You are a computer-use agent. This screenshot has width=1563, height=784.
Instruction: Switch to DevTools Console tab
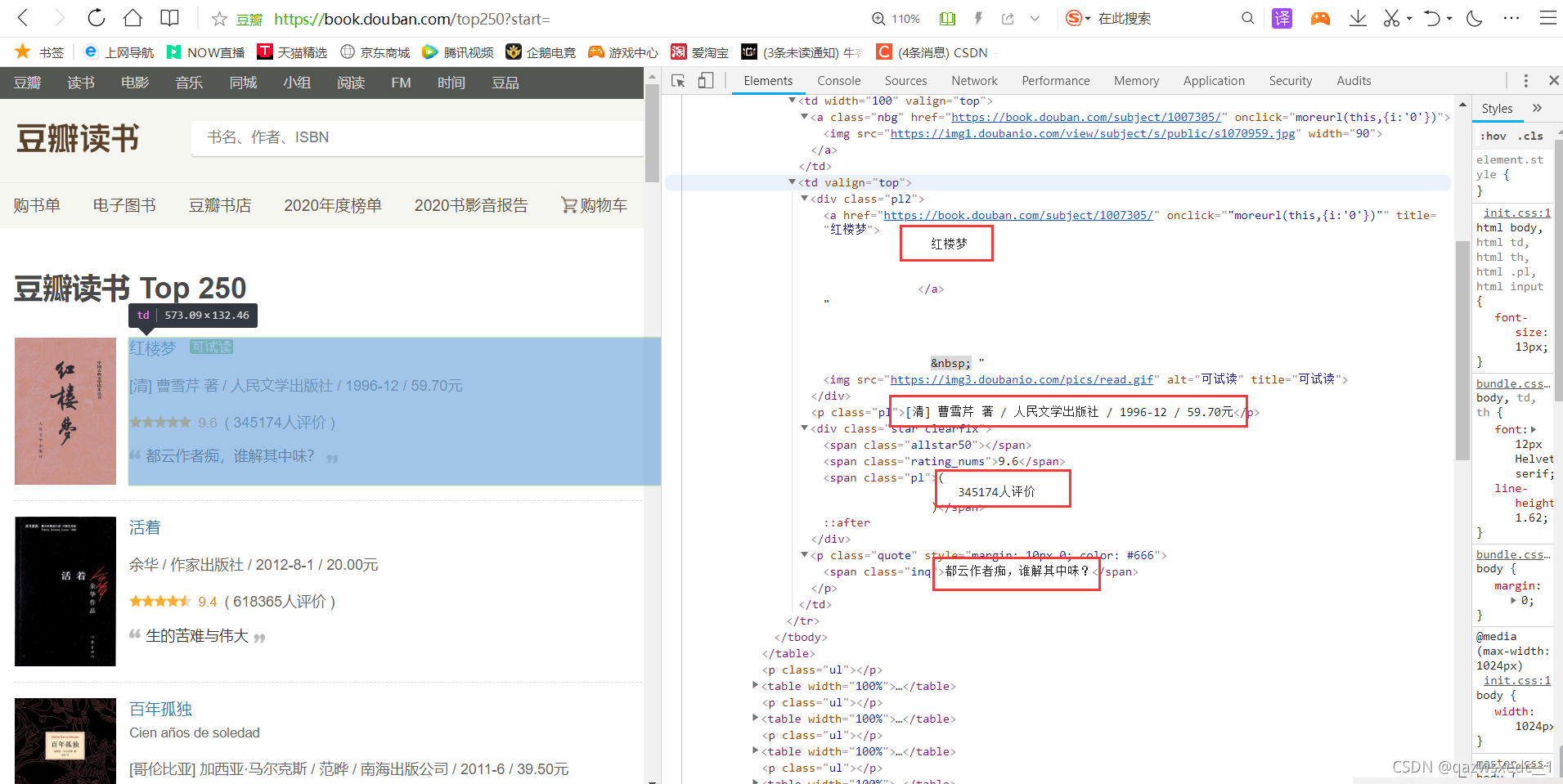[x=838, y=81]
